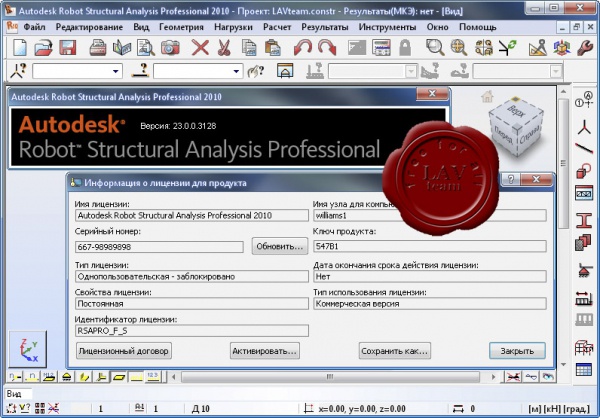The image size is (600, 418).
Task: Open the Файл menu
Action: pos(34,27)
